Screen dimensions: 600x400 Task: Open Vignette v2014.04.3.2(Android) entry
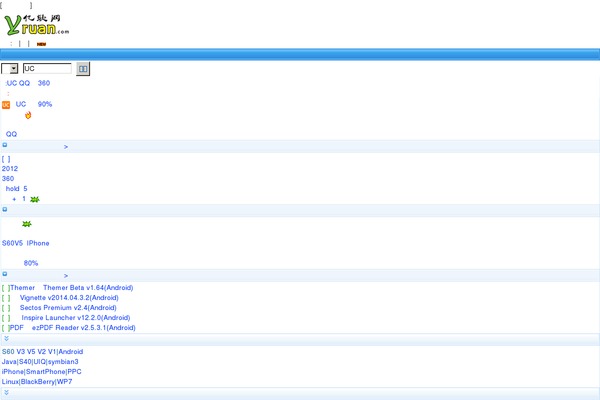pyautogui.click(x=69, y=297)
